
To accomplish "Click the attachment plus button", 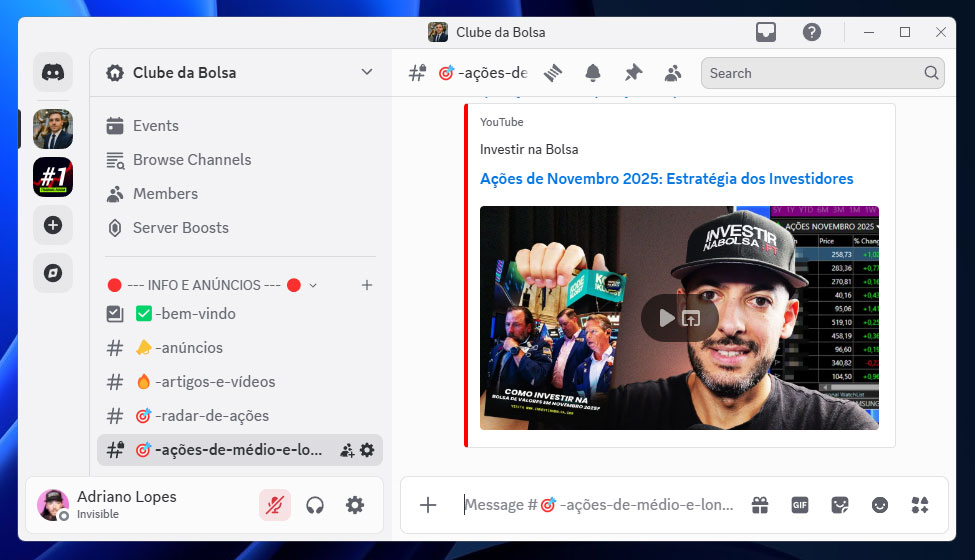I will point(428,505).
